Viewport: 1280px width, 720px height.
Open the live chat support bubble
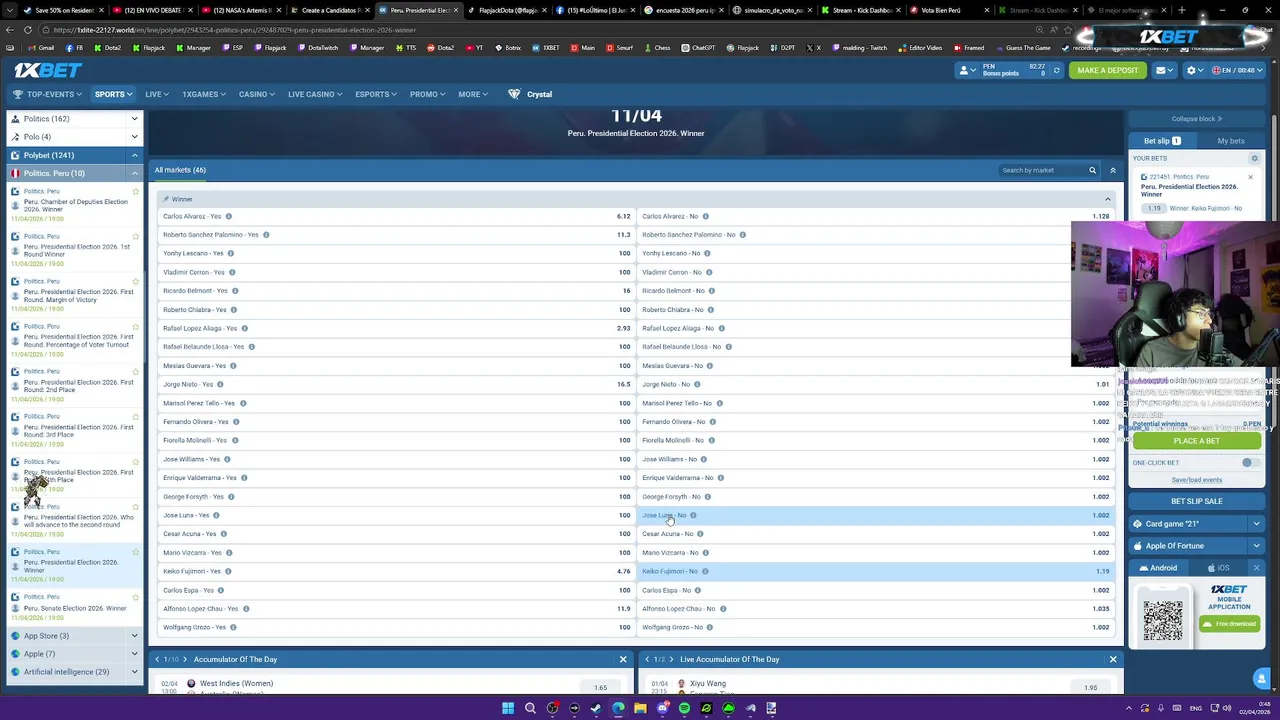1261,679
